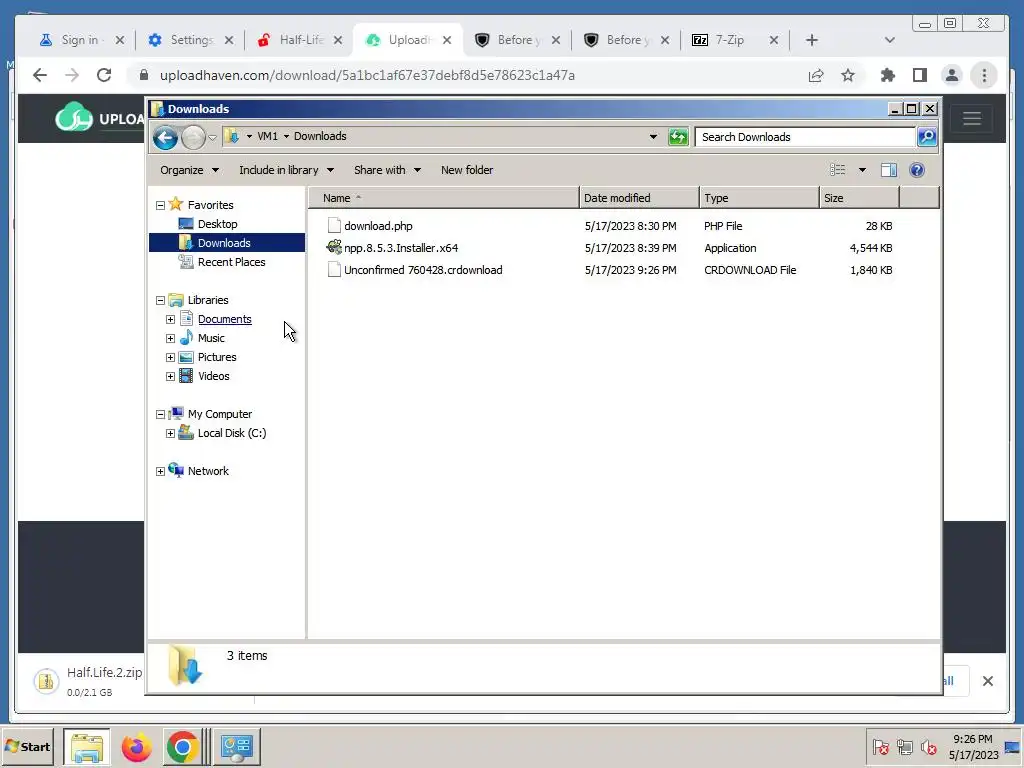
Task: Click the search magnifier icon in Downloads
Action: coord(927,136)
